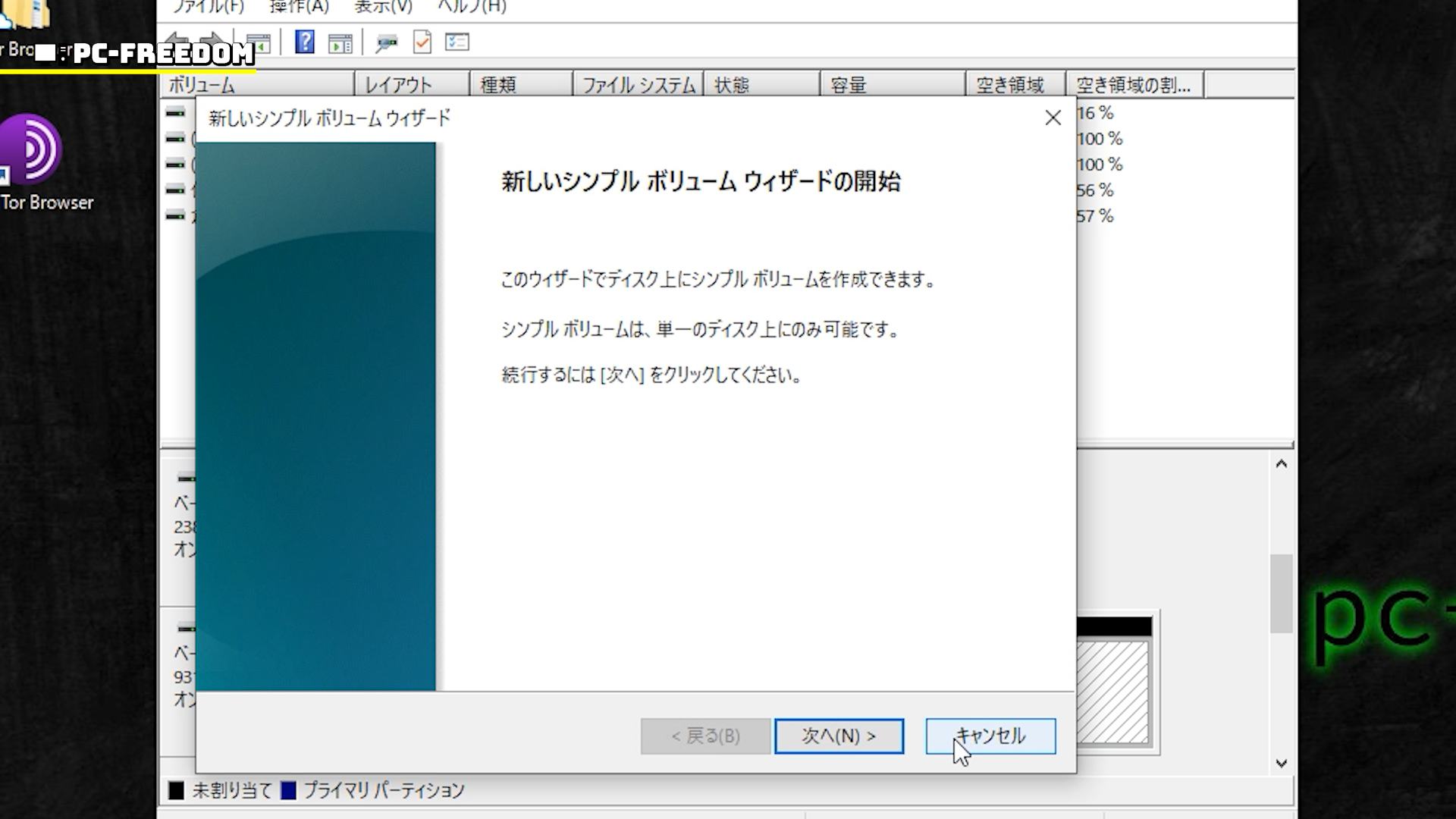Sort by ファイル システム column header
The image size is (1456, 819).
tap(638, 85)
